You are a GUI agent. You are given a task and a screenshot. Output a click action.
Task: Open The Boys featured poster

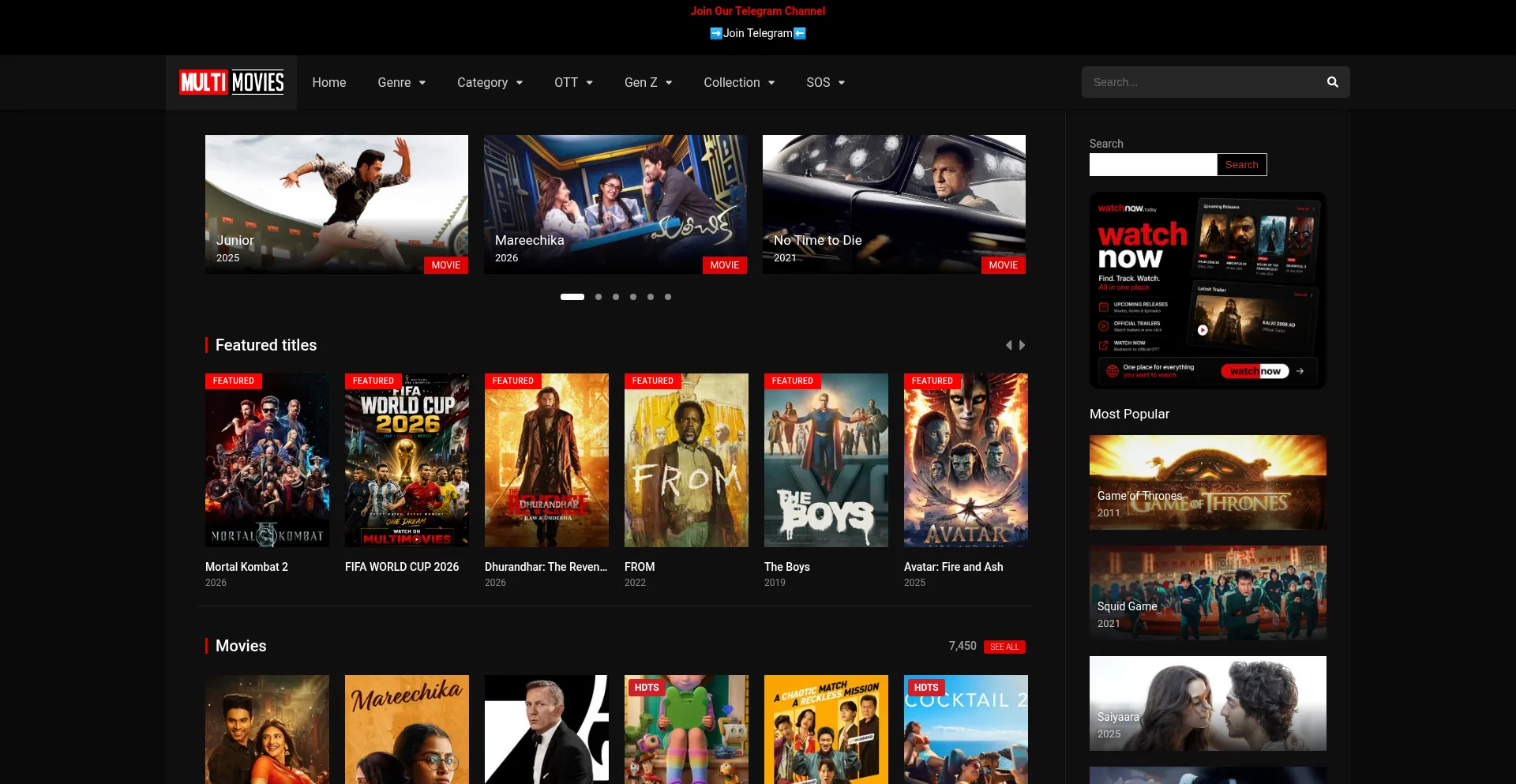[826, 460]
